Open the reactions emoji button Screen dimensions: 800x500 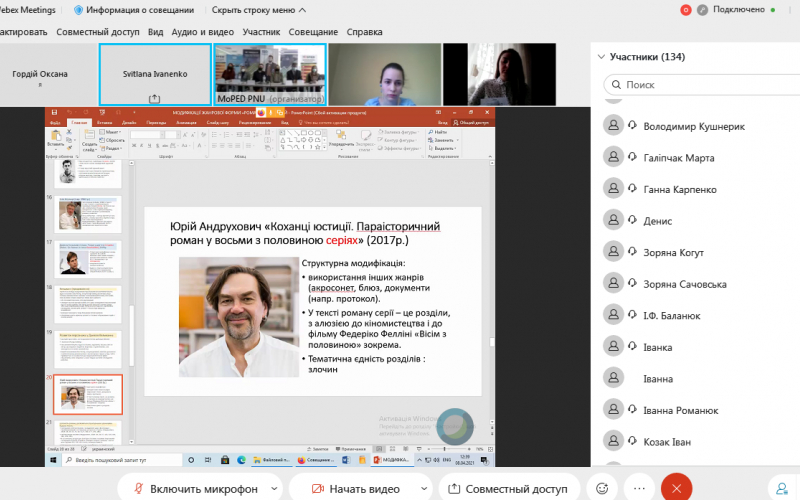(602, 488)
